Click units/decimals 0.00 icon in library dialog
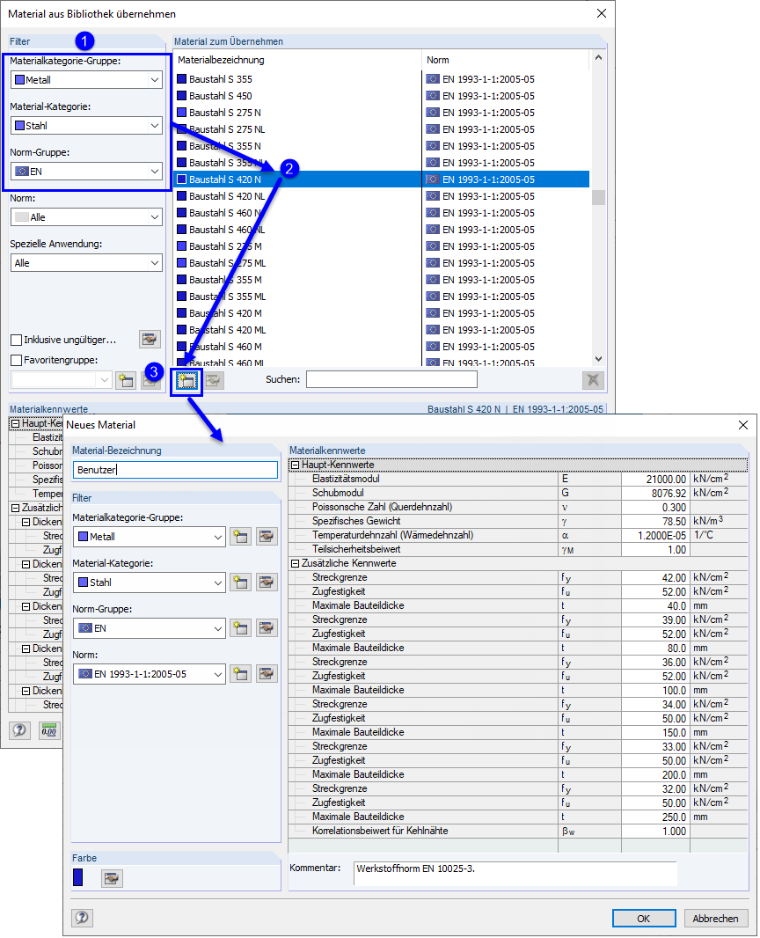 [49, 730]
